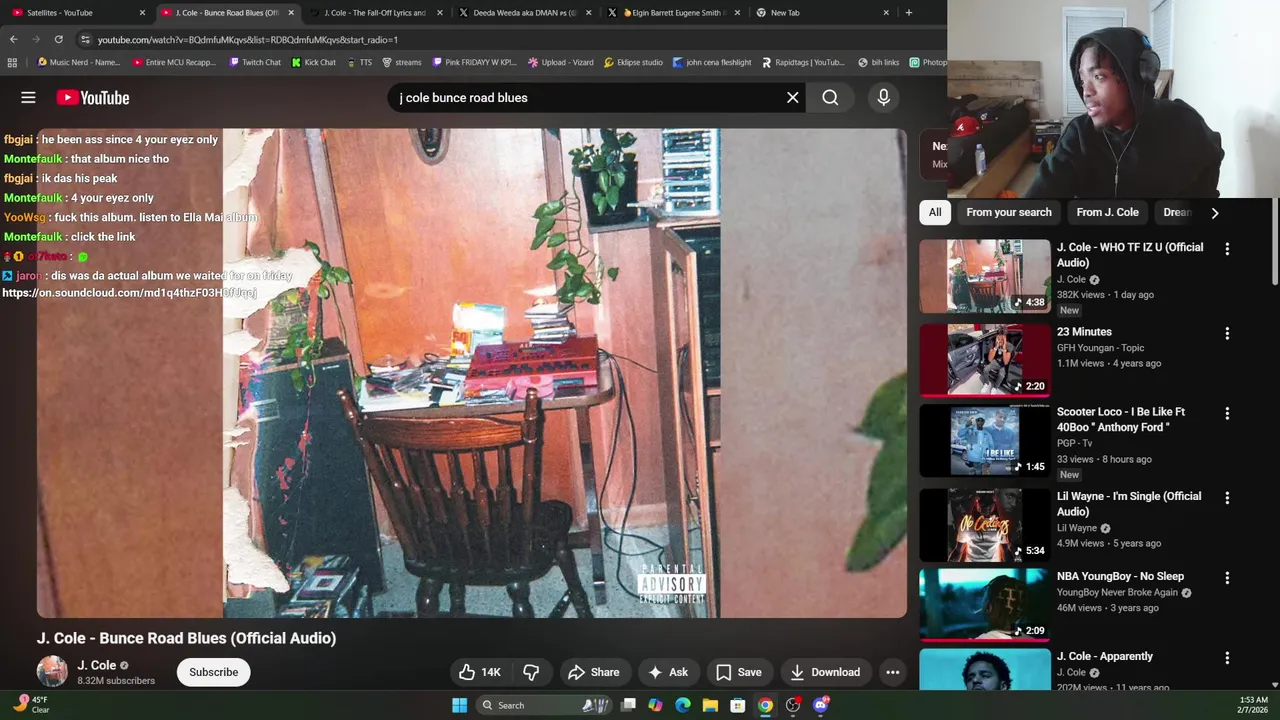
Task: Open options menu for Lil Wayne I'm Single
Action: tap(1227, 497)
